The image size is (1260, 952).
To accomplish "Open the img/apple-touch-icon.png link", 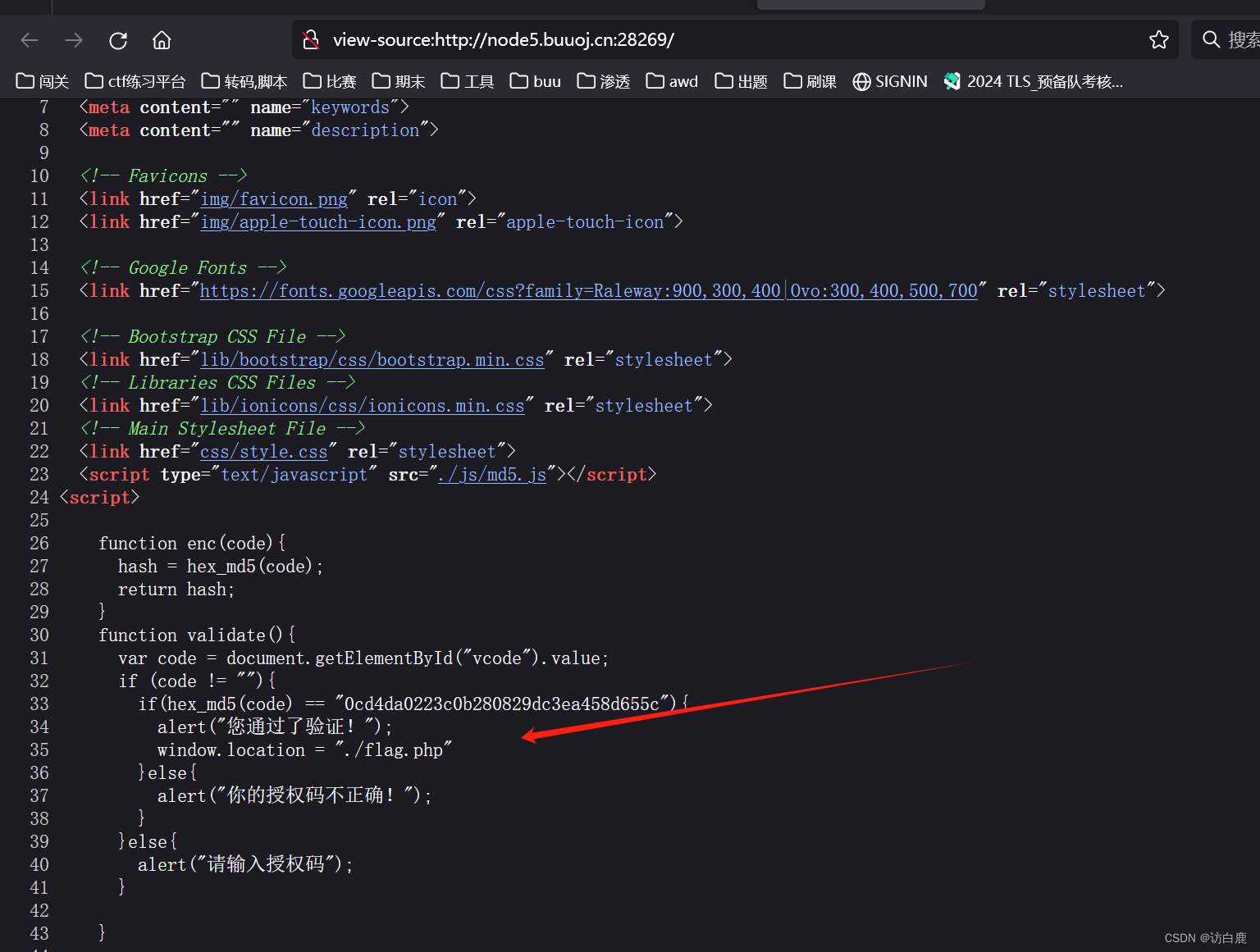I will [x=318, y=222].
